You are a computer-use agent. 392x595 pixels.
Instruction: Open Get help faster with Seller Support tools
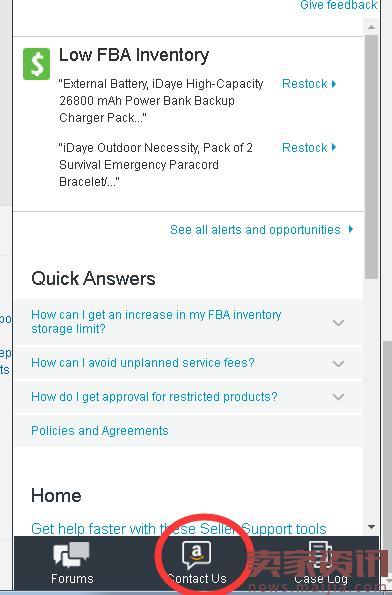pyautogui.click(x=179, y=529)
